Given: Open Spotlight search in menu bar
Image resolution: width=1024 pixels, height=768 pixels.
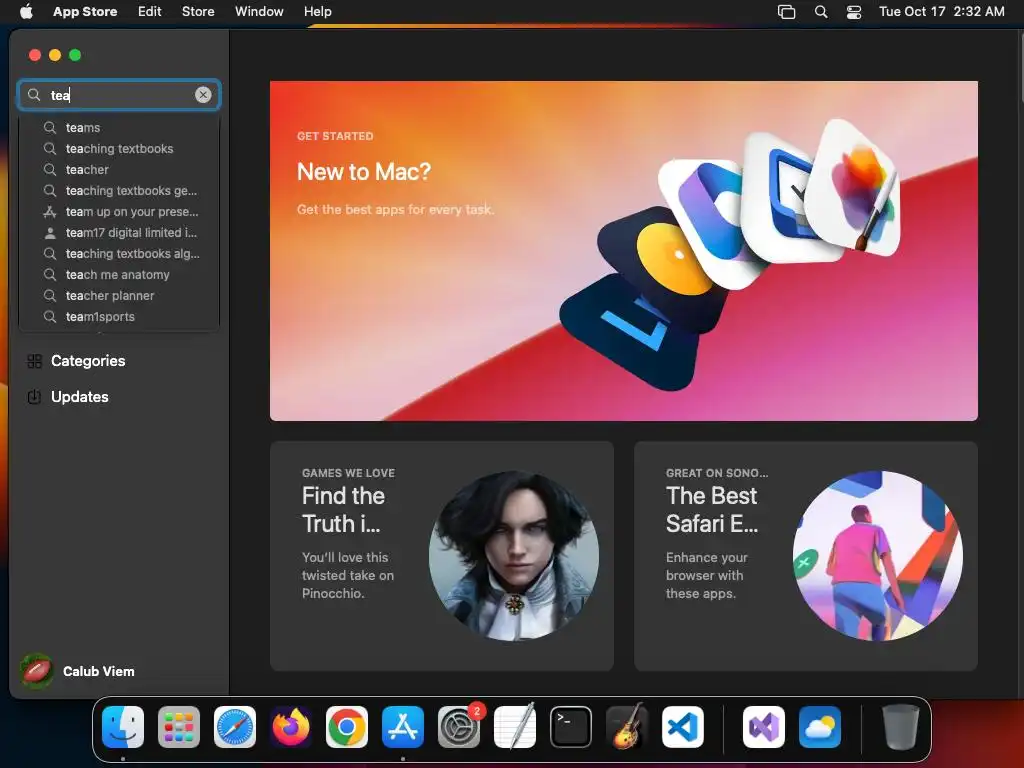Looking at the screenshot, I should pyautogui.click(x=821, y=12).
